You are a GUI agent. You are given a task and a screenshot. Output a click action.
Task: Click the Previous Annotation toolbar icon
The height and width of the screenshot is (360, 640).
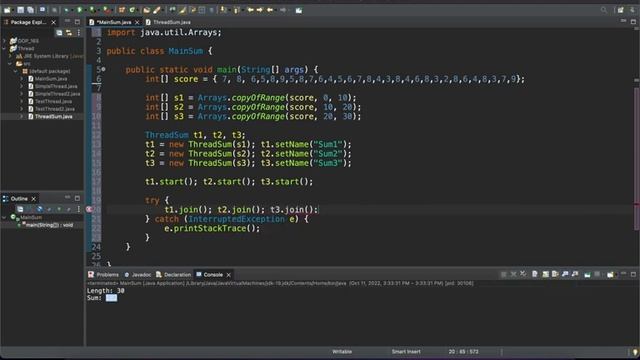tap(236, 10)
